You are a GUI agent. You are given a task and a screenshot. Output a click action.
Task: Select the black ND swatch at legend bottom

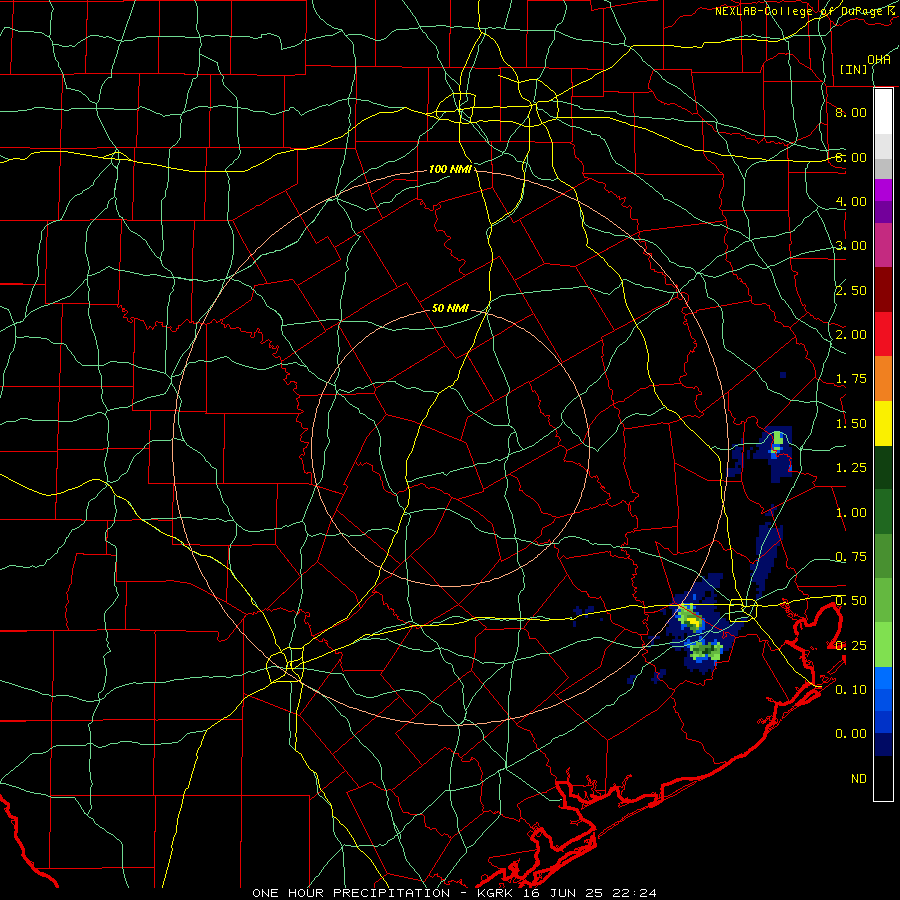(883, 778)
